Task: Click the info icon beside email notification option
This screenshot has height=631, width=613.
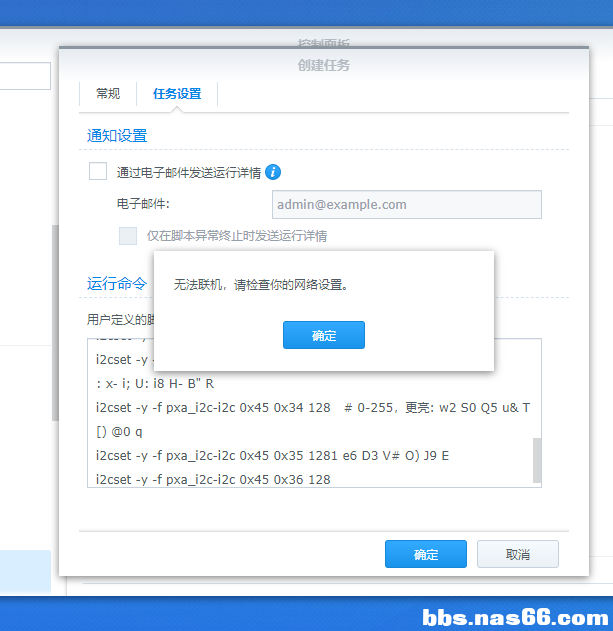Action: pyautogui.click(x=273, y=172)
